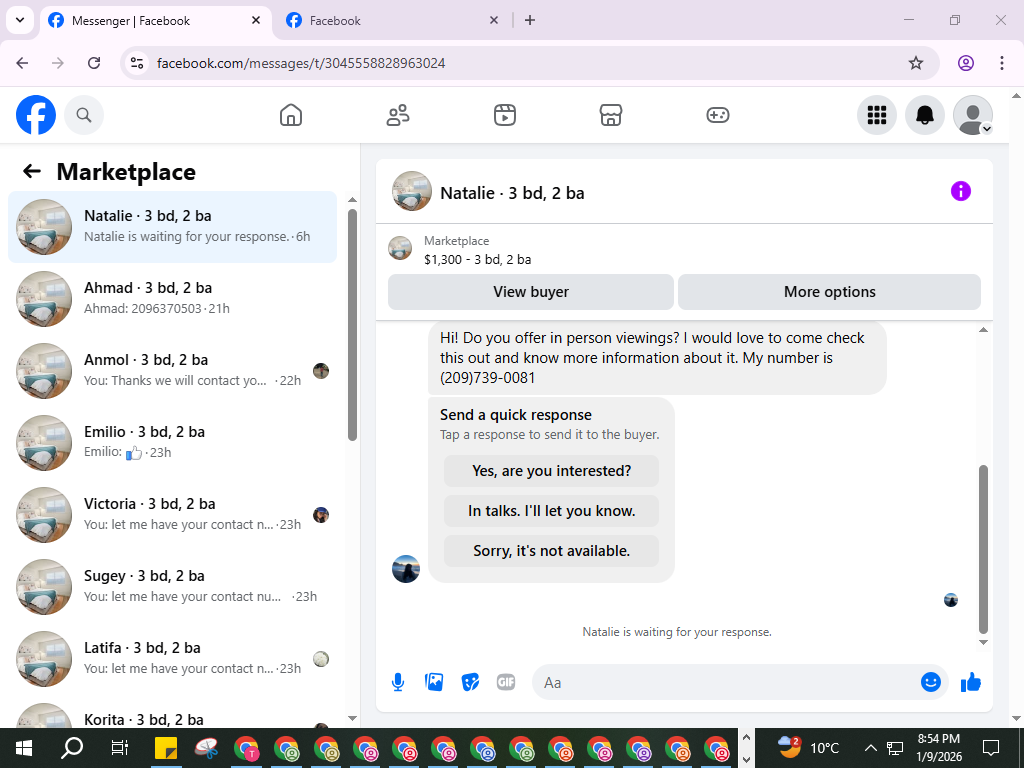Open the Marketplace storefront icon
1024x768 pixels.
click(x=611, y=115)
